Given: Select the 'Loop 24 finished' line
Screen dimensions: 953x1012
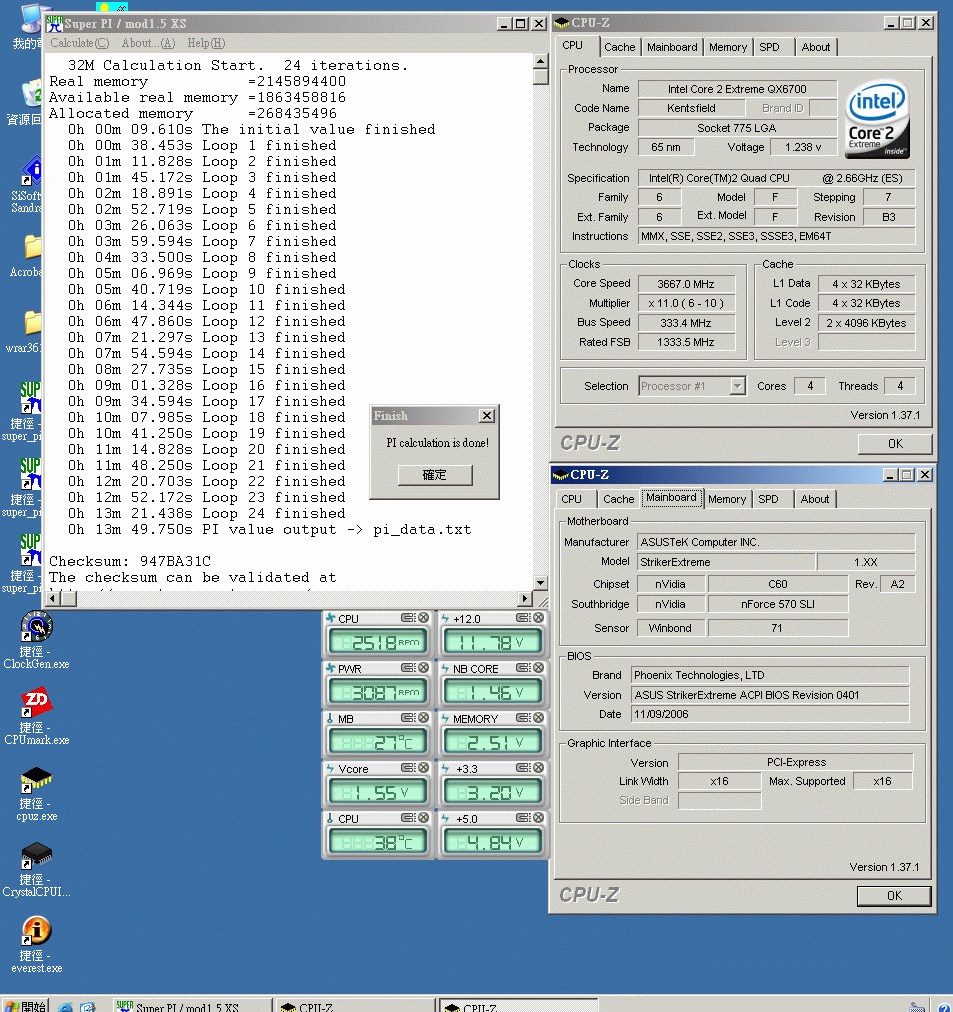Looking at the screenshot, I should tap(206, 514).
